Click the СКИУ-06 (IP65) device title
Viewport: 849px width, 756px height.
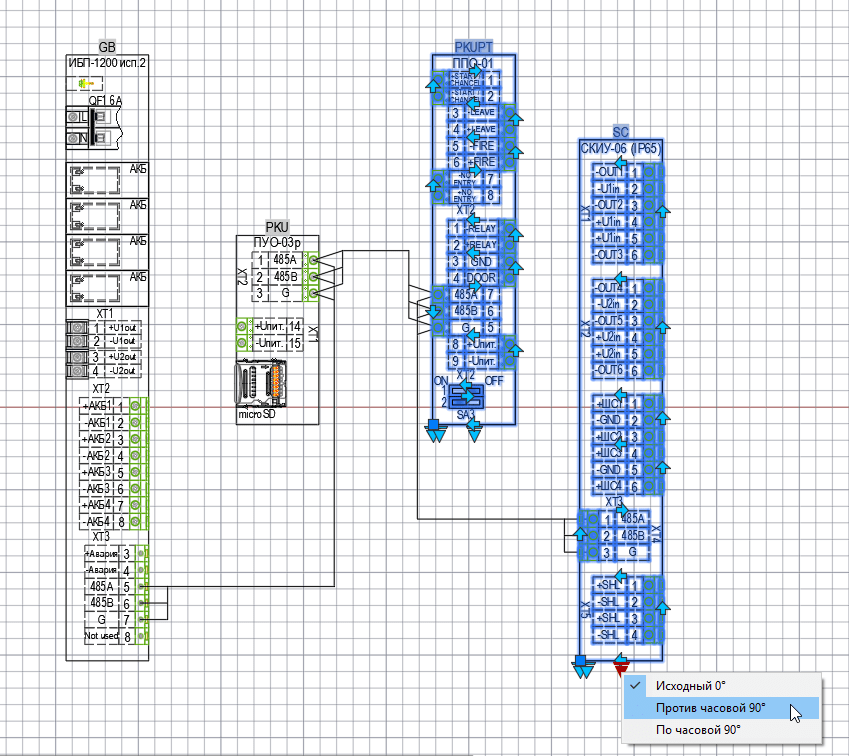[x=619, y=149]
